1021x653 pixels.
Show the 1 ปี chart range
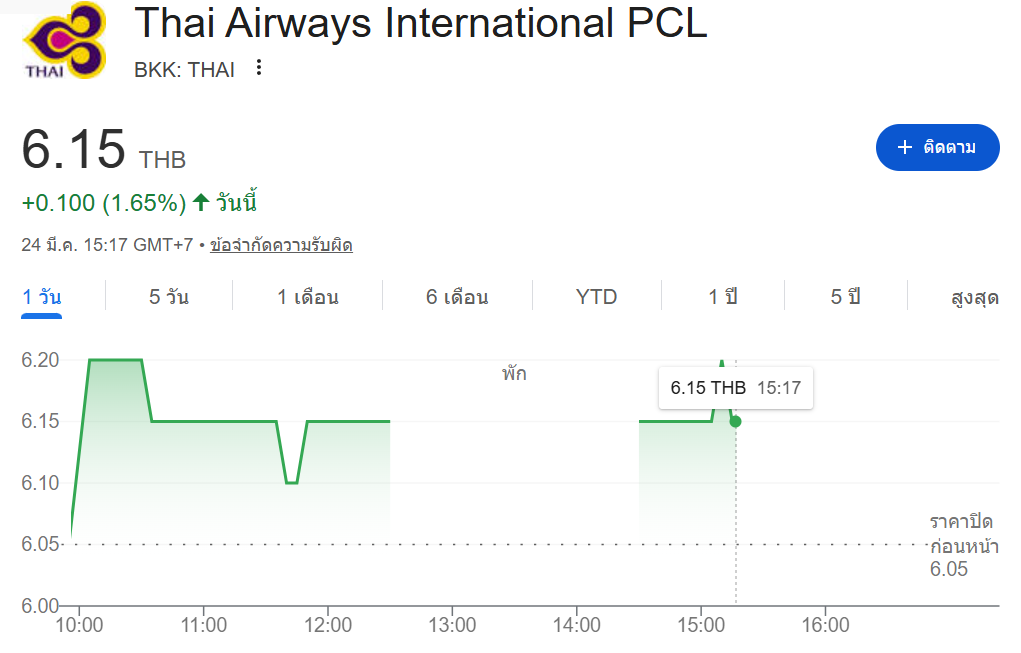coord(723,297)
